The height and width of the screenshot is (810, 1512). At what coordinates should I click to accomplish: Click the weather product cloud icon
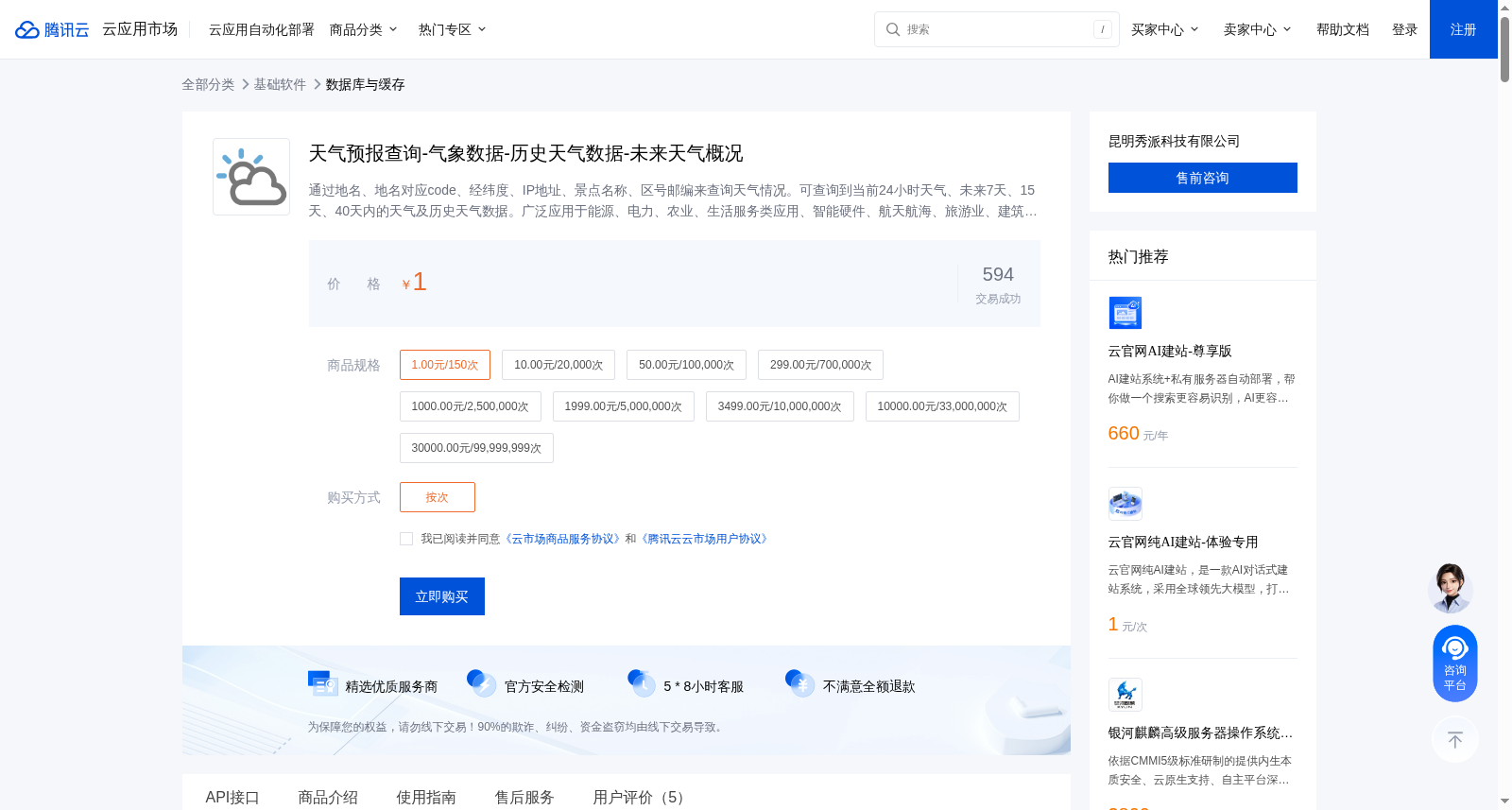pos(251,177)
